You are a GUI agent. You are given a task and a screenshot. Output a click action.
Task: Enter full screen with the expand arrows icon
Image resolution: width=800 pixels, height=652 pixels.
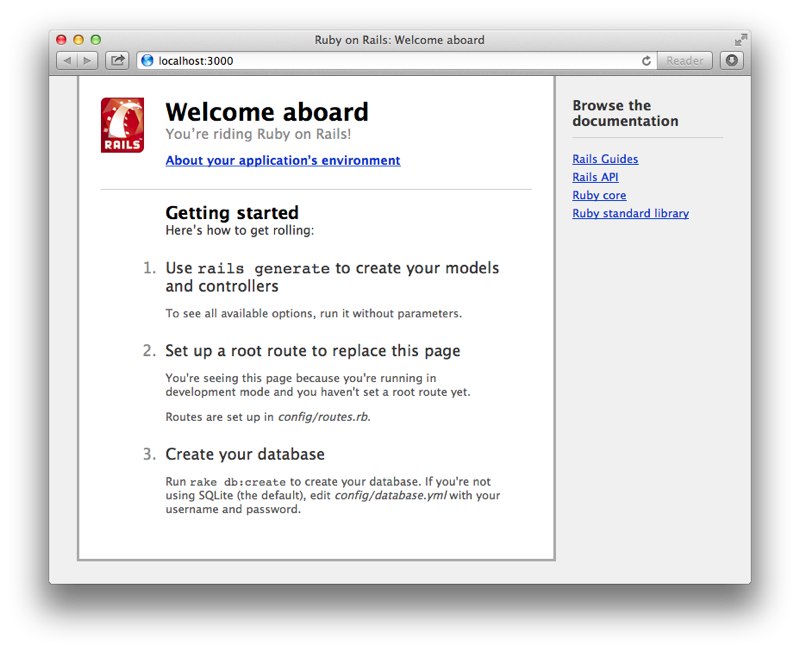(x=740, y=40)
